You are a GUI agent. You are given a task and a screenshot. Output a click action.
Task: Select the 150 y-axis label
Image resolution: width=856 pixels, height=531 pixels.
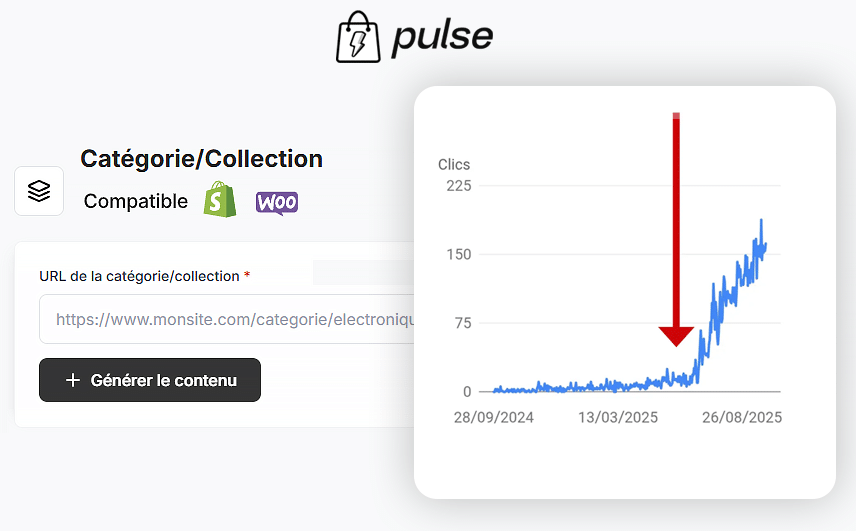459,254
